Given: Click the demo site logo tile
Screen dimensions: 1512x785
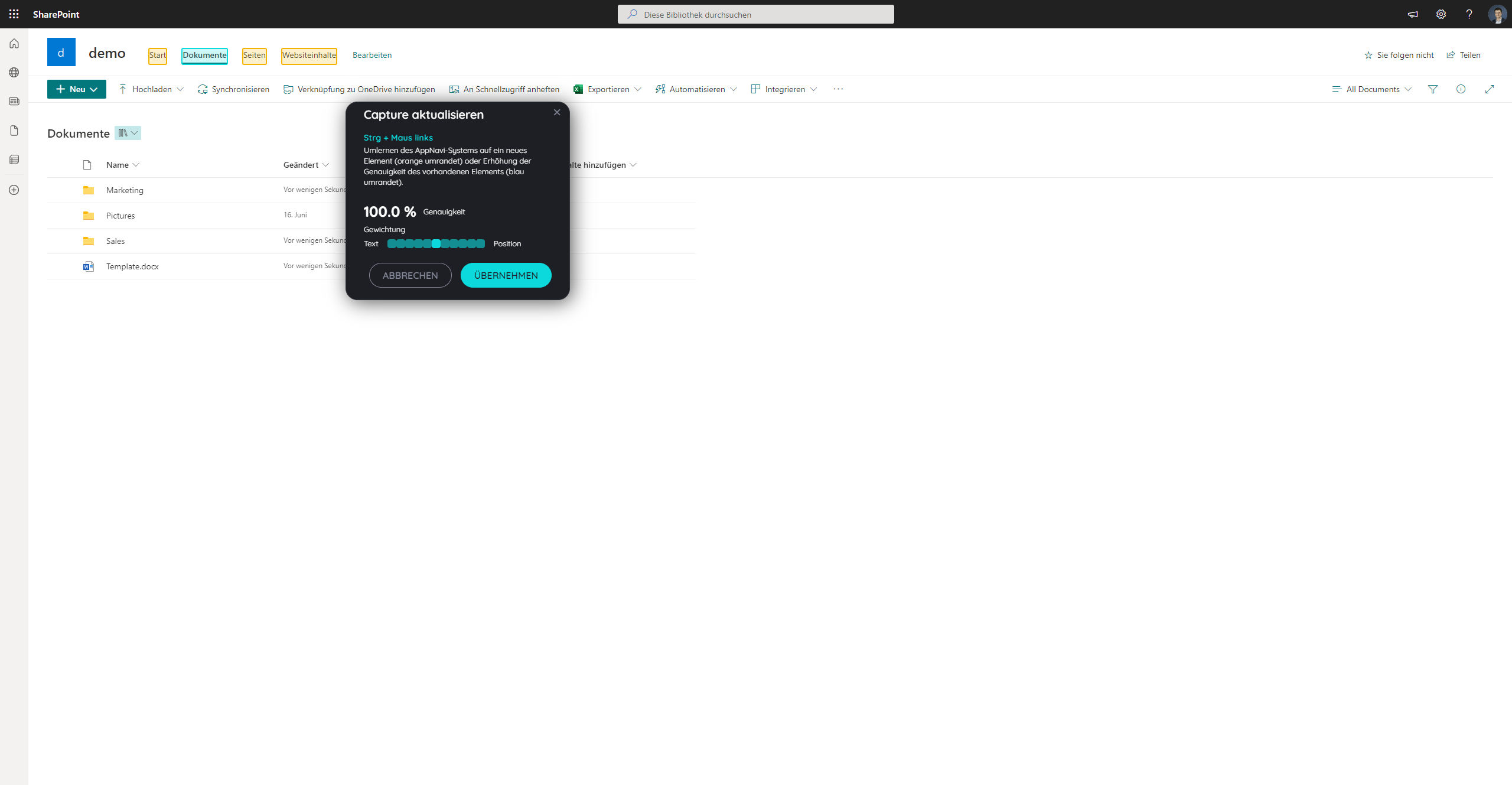Looking at the screenshot, I should click(x=61, y=52).
